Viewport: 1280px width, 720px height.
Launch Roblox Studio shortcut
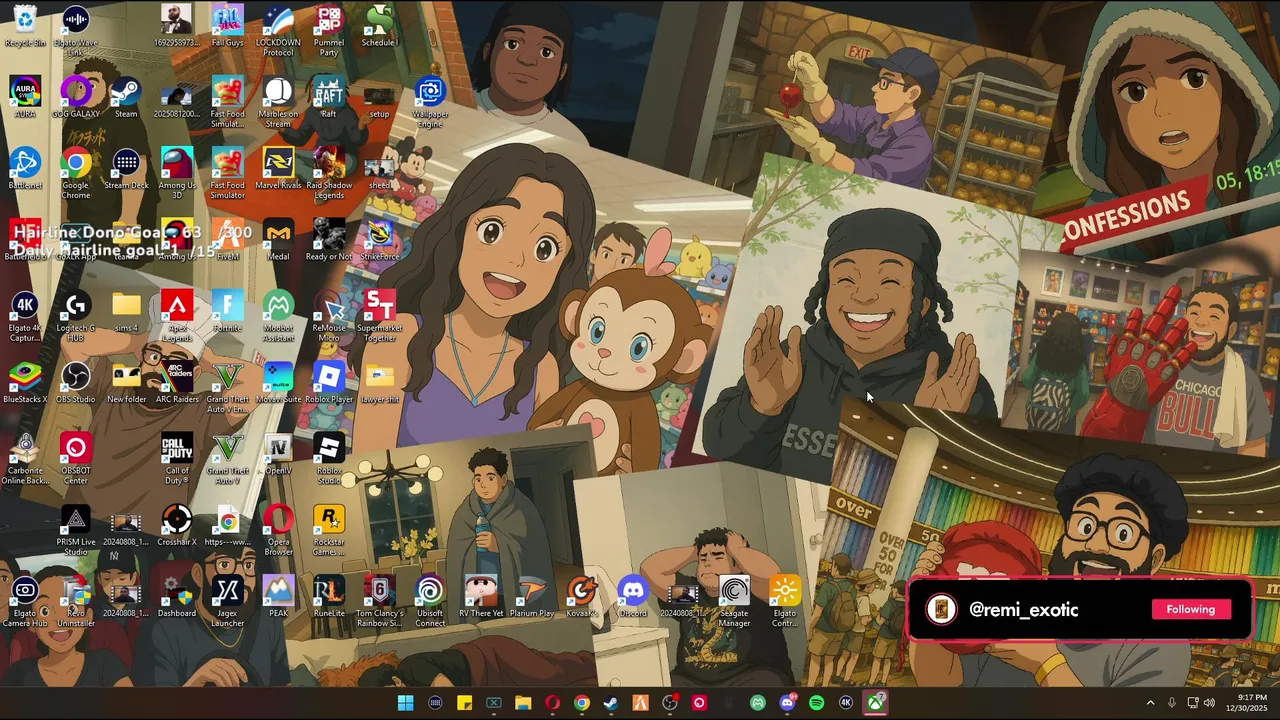(x=329, y=459)
